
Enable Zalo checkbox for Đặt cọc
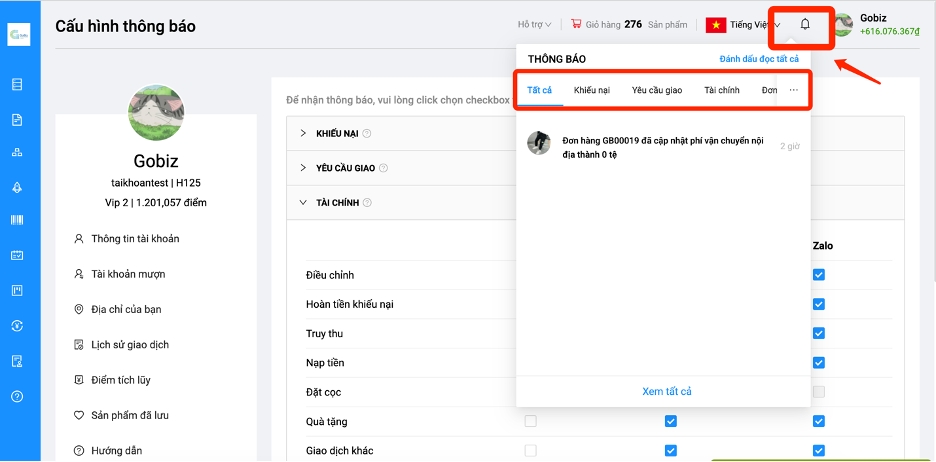(x=819, y=391)
